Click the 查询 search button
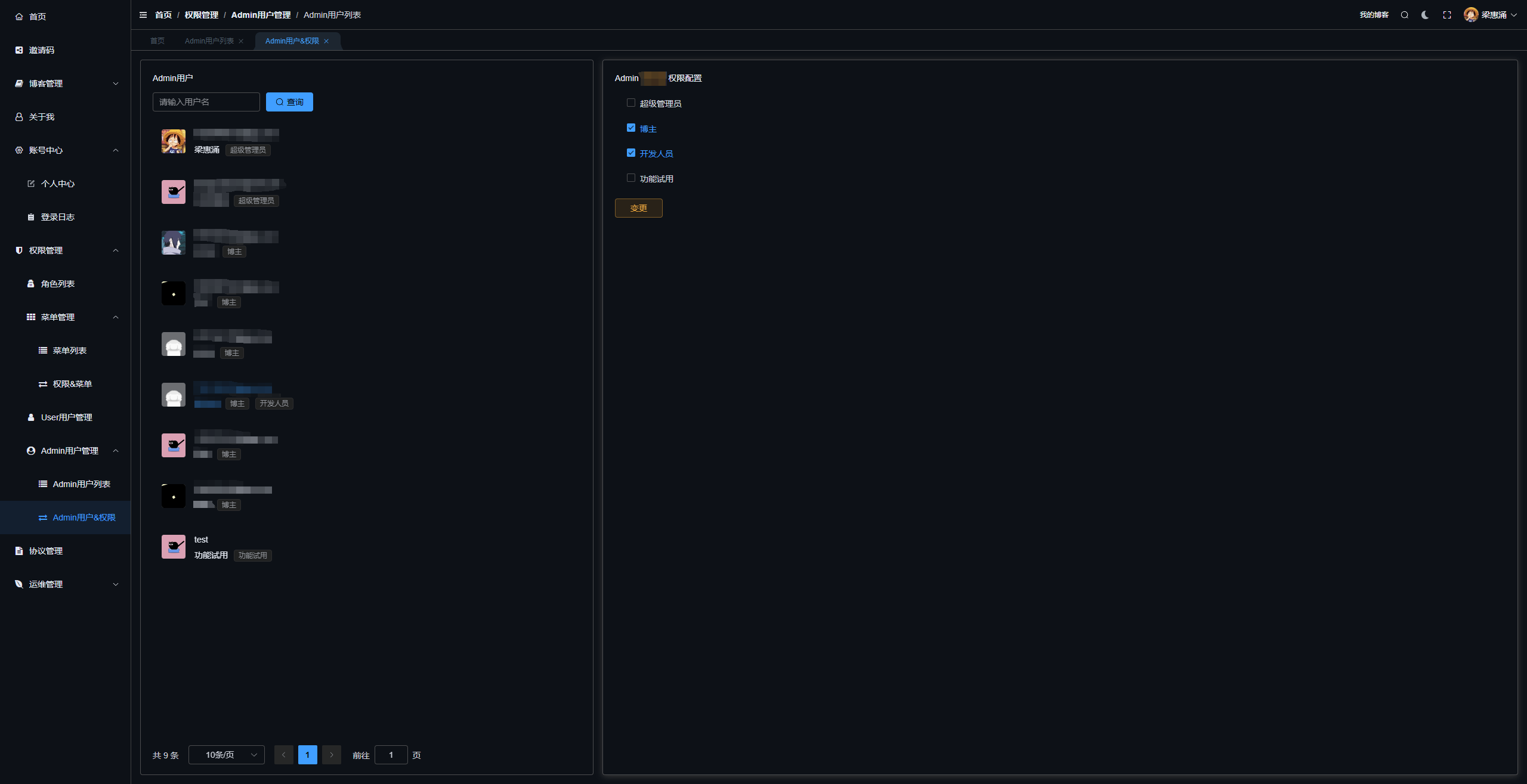 coord(289,102)
